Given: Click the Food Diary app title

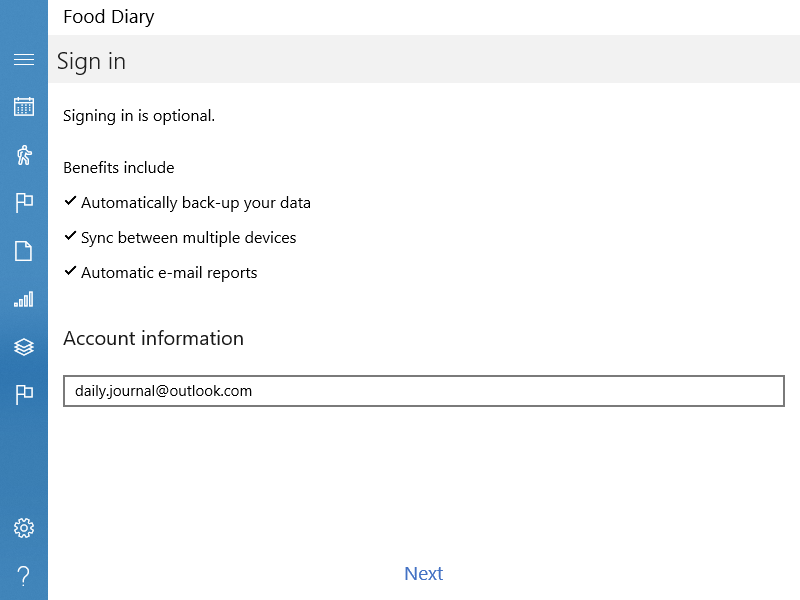Looking at the screenshot, I should click(108, 17).
